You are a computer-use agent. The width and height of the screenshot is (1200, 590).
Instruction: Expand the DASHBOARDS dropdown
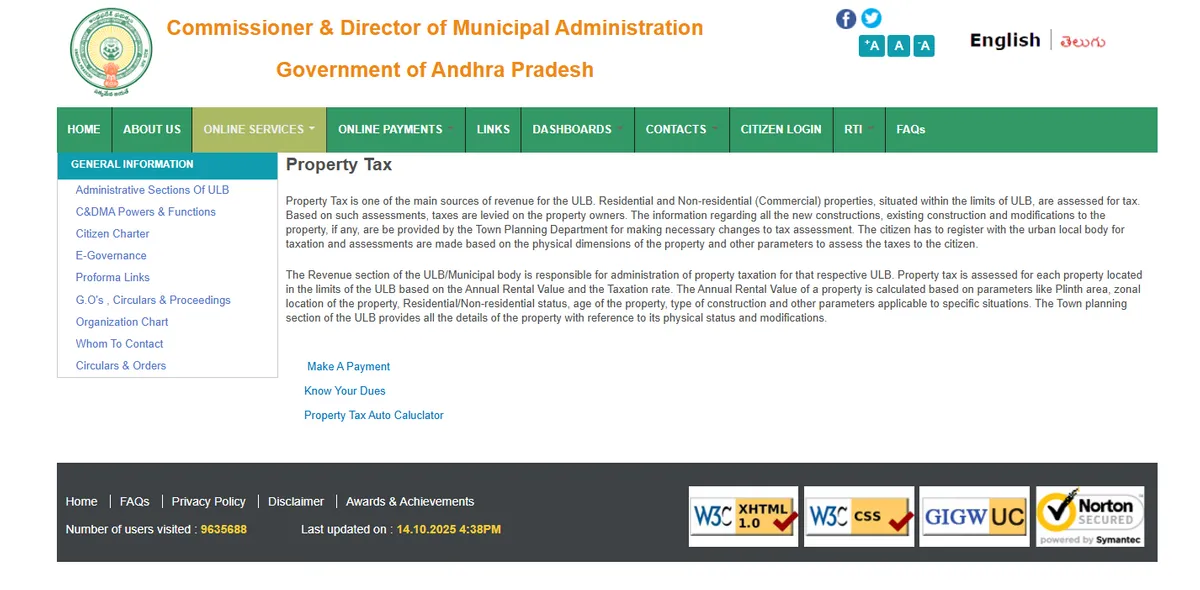(x=572, y=129)
